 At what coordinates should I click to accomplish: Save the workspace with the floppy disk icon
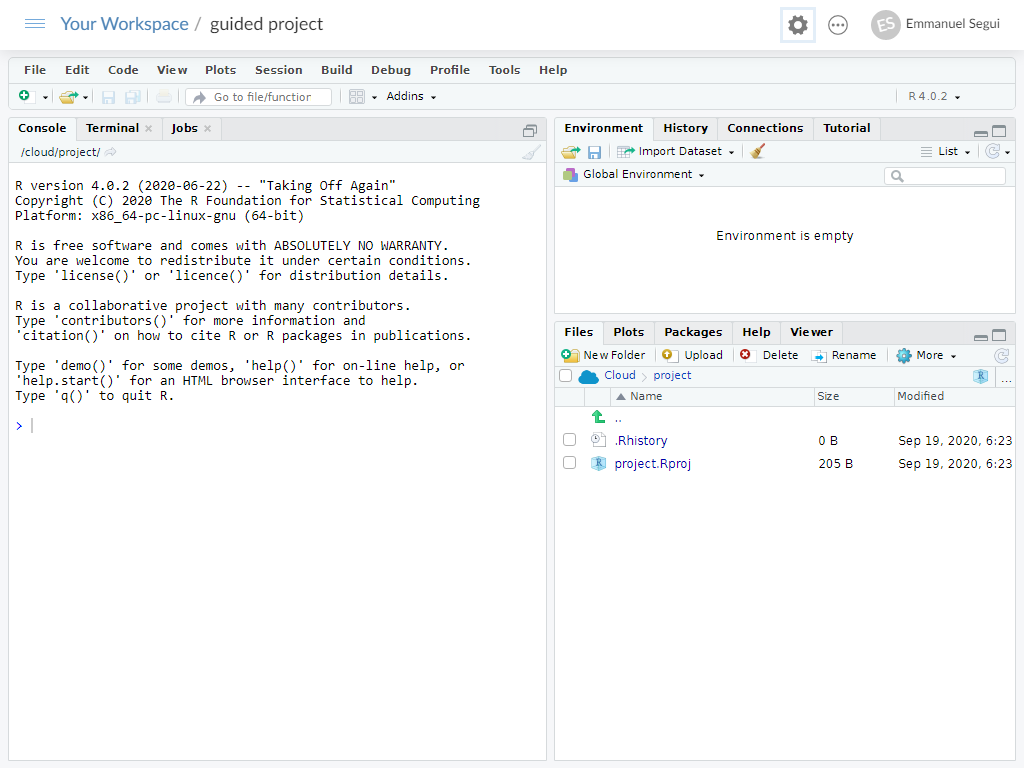(x=595, y=151)
